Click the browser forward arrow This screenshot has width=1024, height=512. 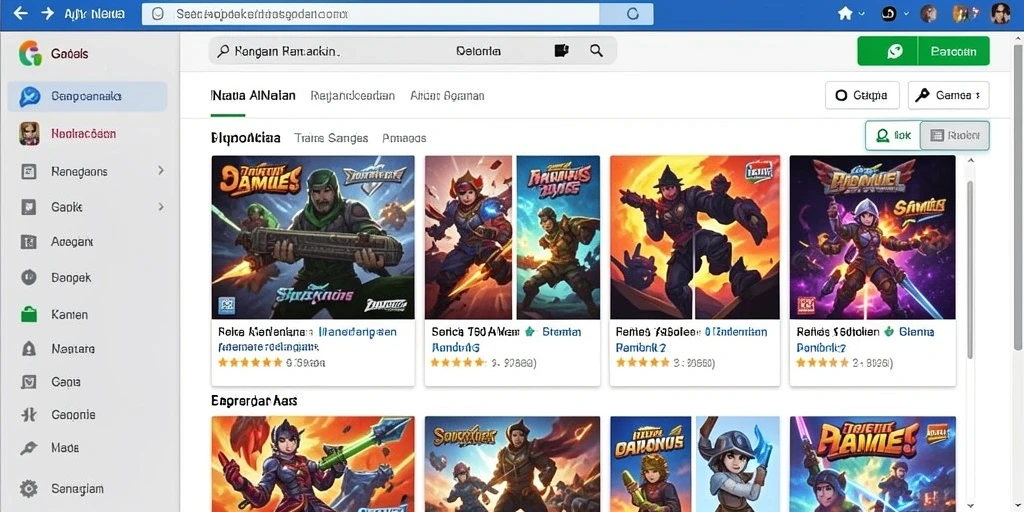click(48, 14)
